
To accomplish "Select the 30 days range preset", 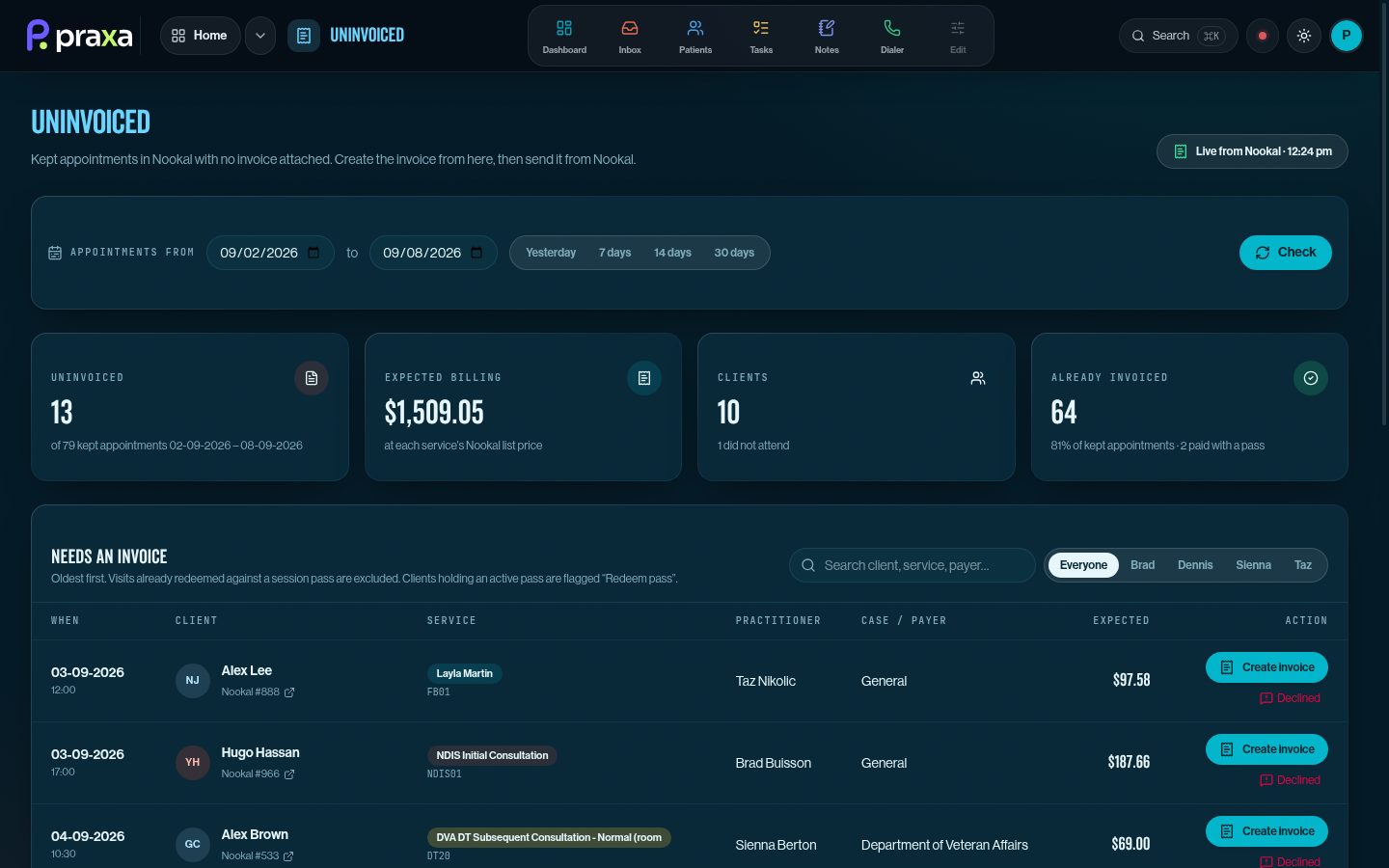I will pos(734,253).
